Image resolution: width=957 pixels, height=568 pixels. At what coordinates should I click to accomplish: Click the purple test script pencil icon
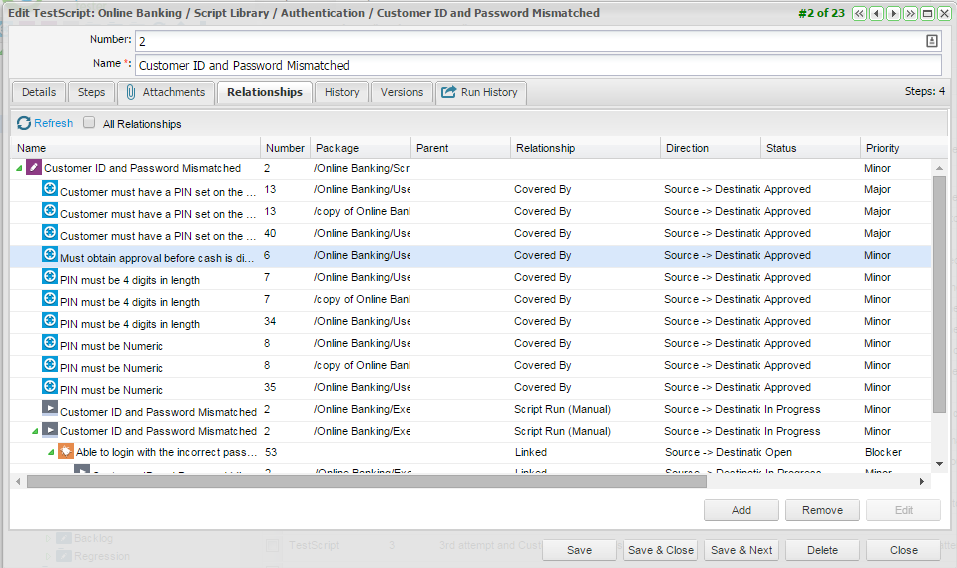(x=34, y=168)
